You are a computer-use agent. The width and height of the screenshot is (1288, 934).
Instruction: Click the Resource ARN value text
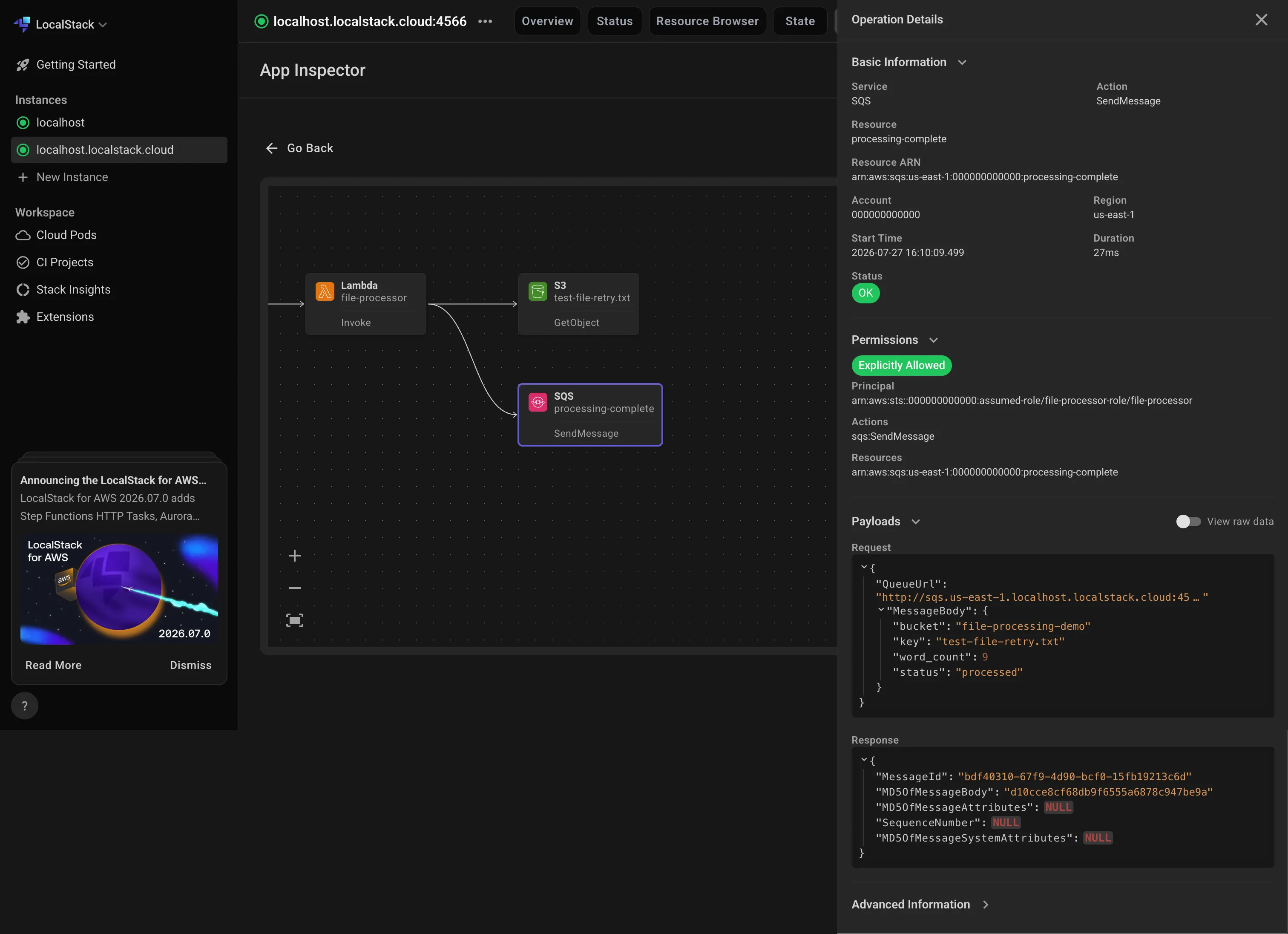984,177
